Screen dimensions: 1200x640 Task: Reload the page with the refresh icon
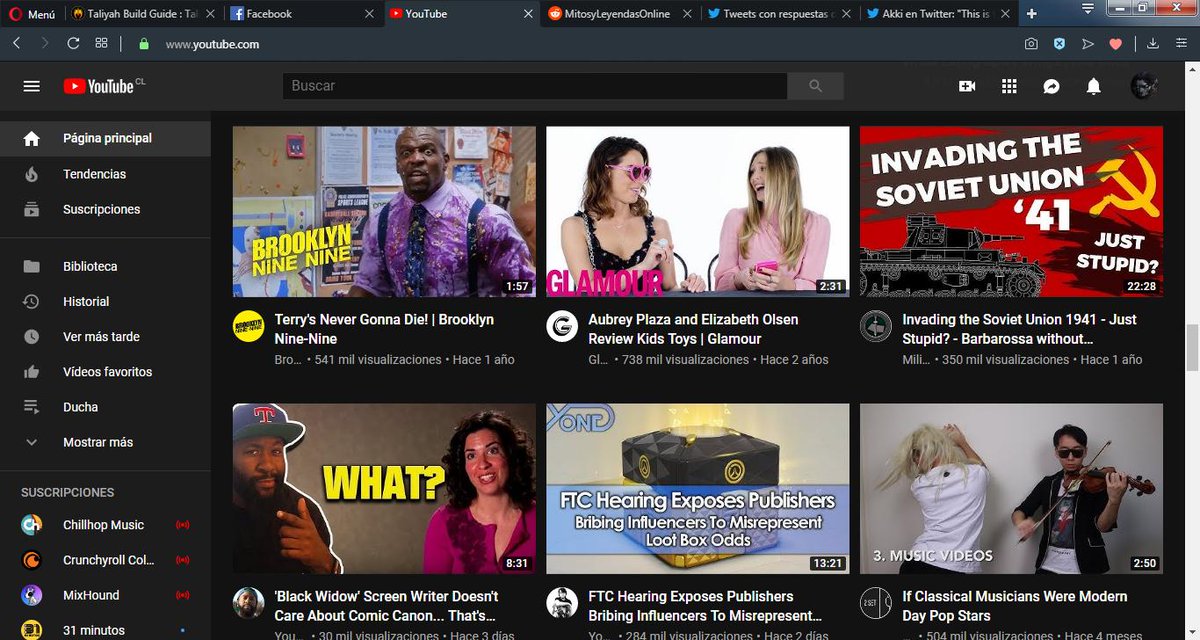(x=73, y=44)
